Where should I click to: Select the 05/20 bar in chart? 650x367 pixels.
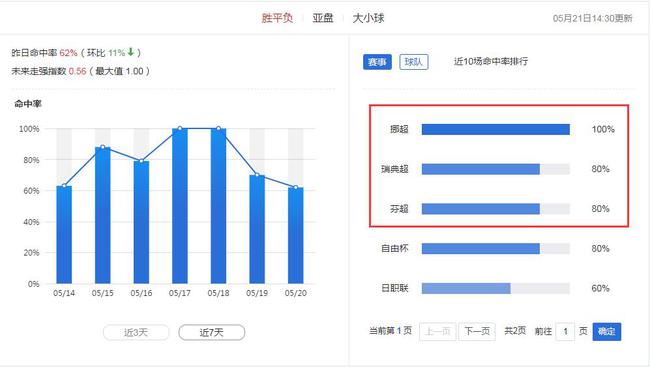tap(296, 236)
